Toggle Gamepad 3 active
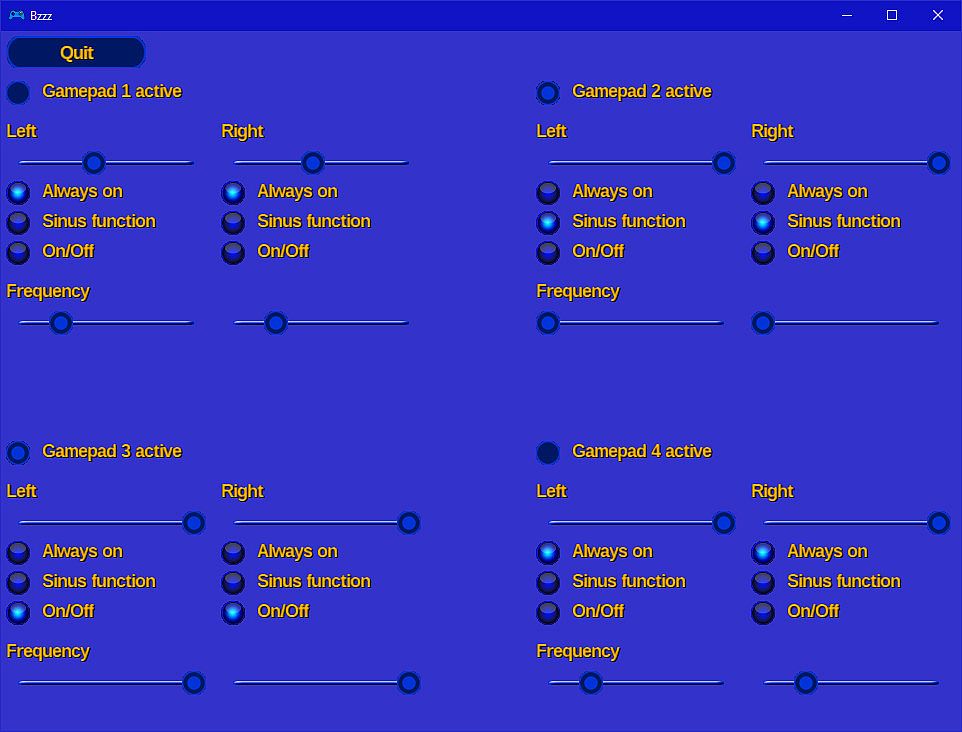 tap(18, 453)
